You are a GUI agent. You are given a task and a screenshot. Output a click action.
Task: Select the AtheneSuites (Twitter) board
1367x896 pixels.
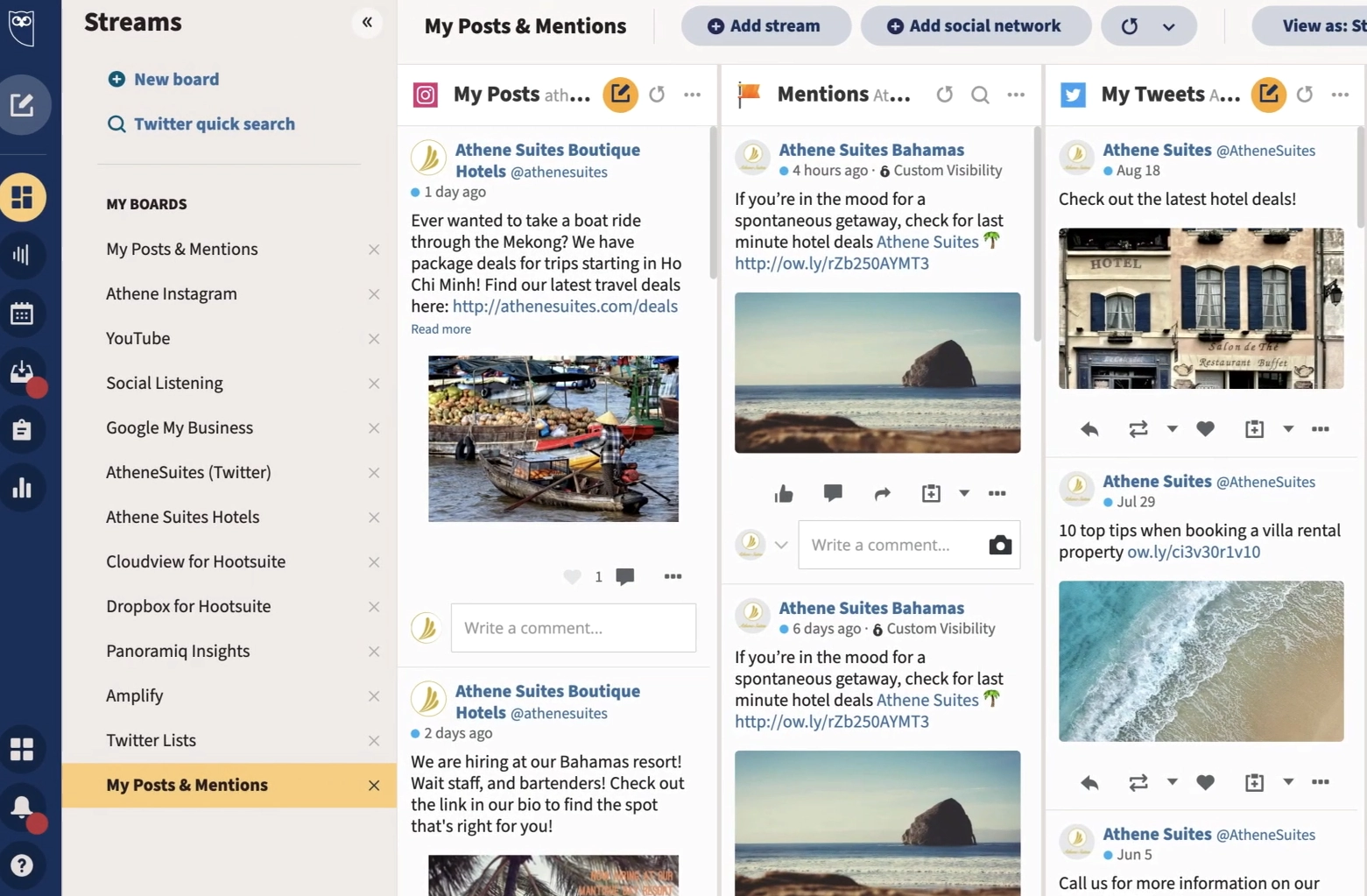188,472
